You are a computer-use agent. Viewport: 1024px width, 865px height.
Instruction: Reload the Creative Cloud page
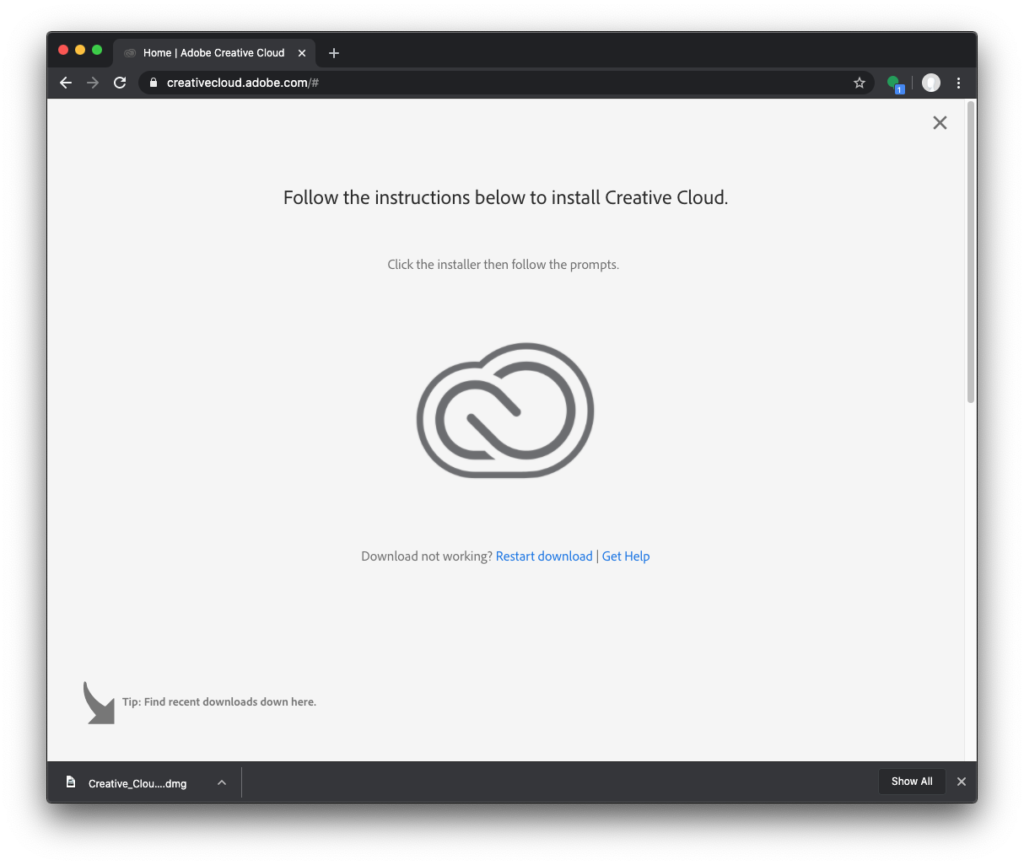click(x=120, y=83)
